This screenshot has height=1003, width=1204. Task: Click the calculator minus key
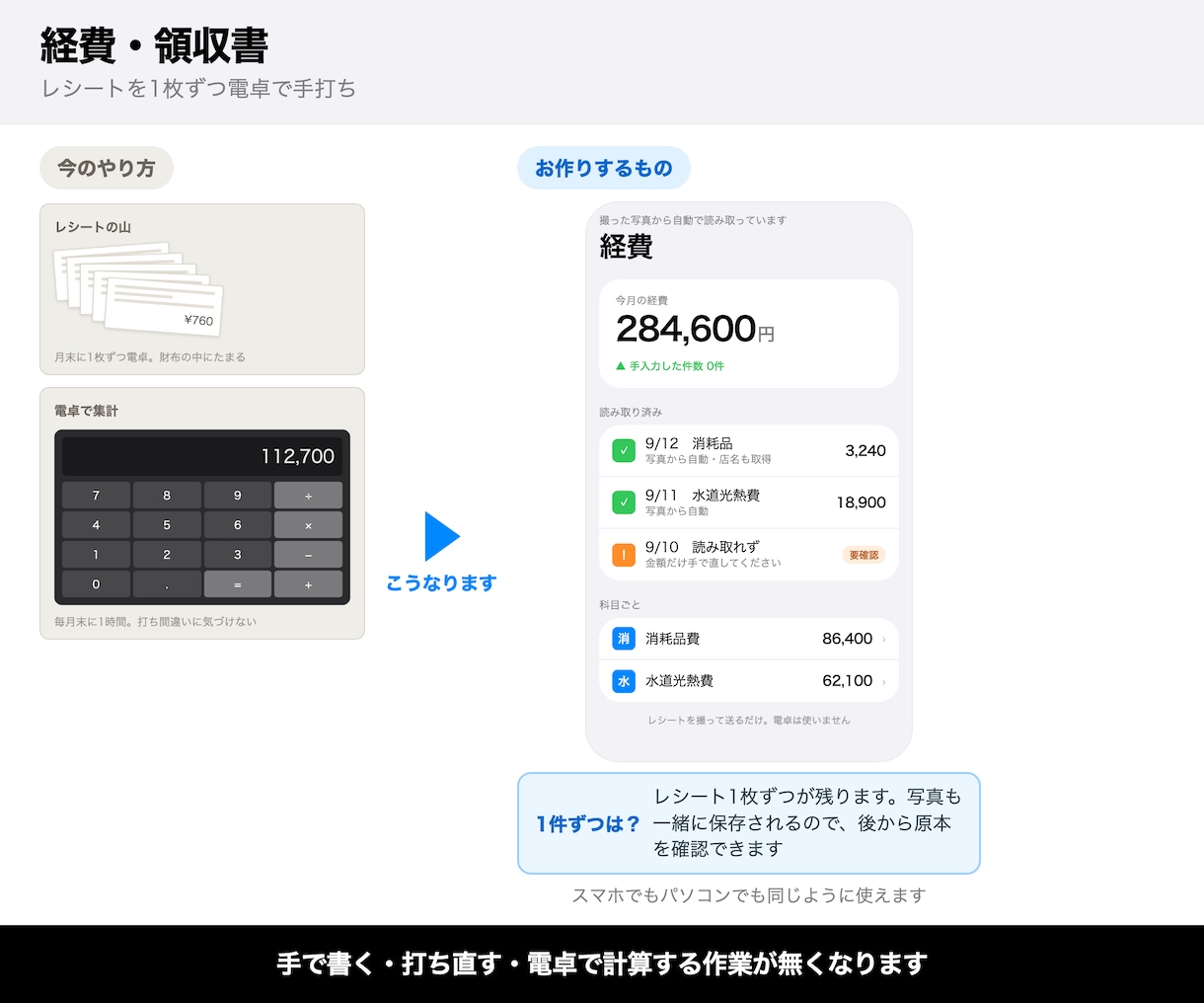pyautogui.click(x=309, y=555)
